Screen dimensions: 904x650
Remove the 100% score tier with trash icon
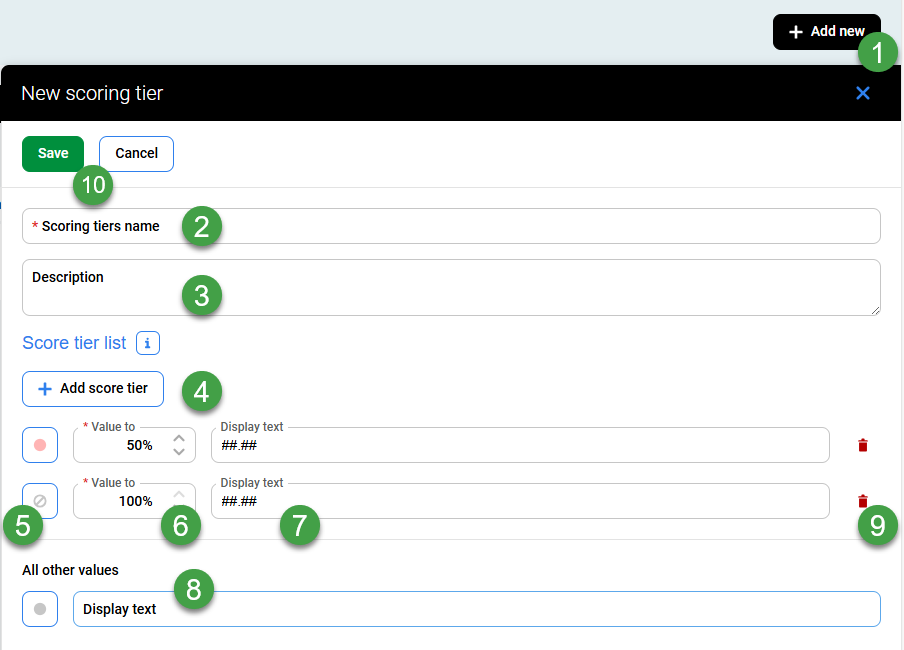[x=863, y=501]
